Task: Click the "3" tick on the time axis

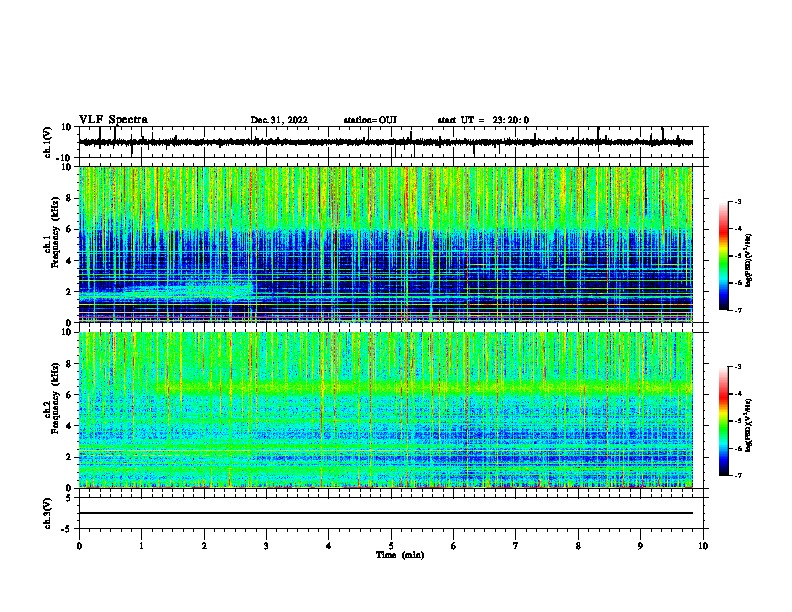Action: pyautogui.click(x=266, y=546)
